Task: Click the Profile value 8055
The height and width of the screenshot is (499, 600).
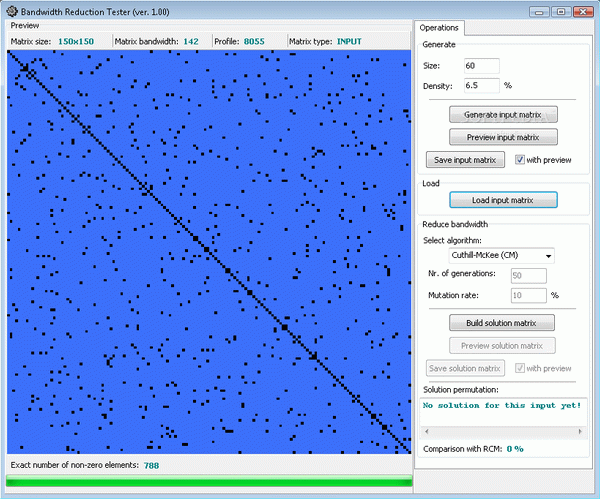Action: [254, 41]
